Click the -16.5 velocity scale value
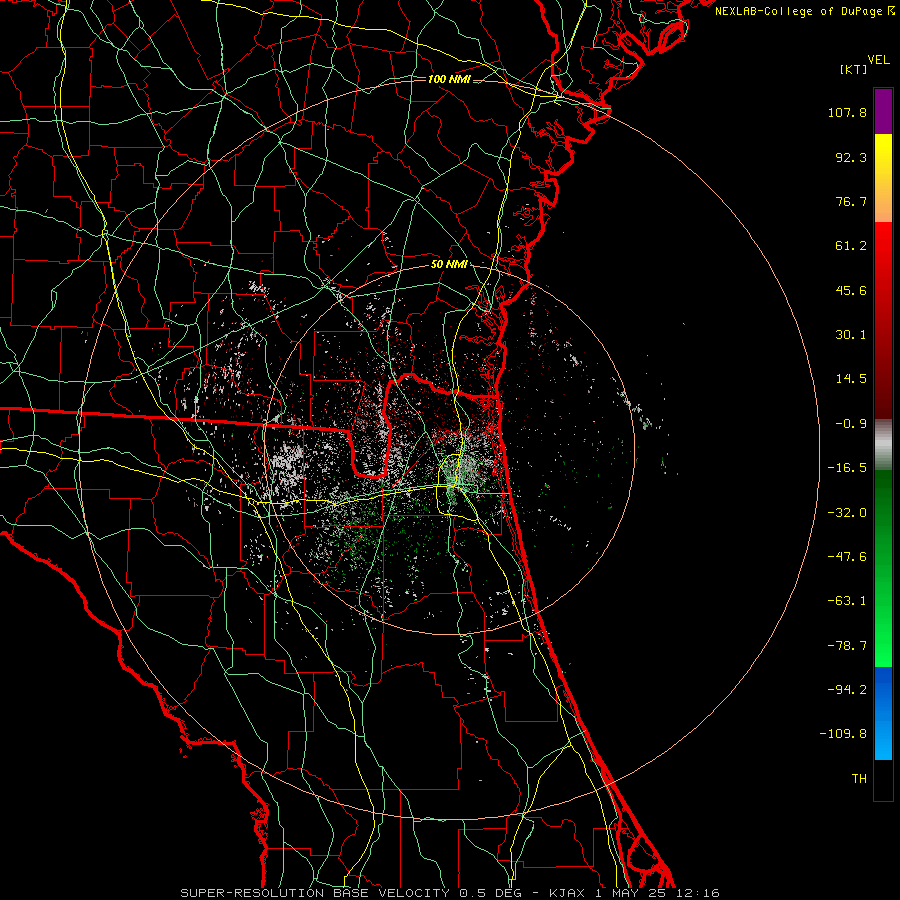900x900 pixels. (847, 468)
